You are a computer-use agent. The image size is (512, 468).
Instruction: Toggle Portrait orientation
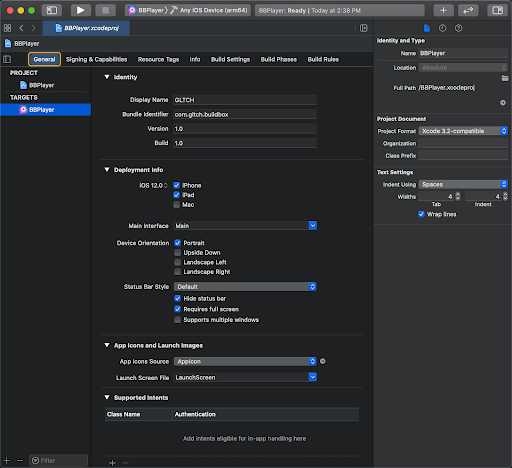(178, 243)
